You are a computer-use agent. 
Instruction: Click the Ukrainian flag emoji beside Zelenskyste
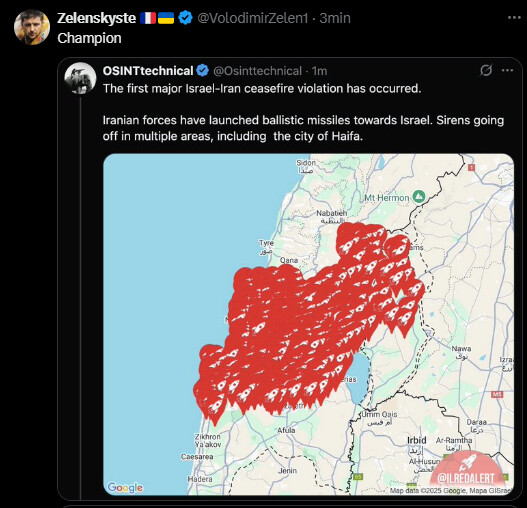(x=166, y=18)
